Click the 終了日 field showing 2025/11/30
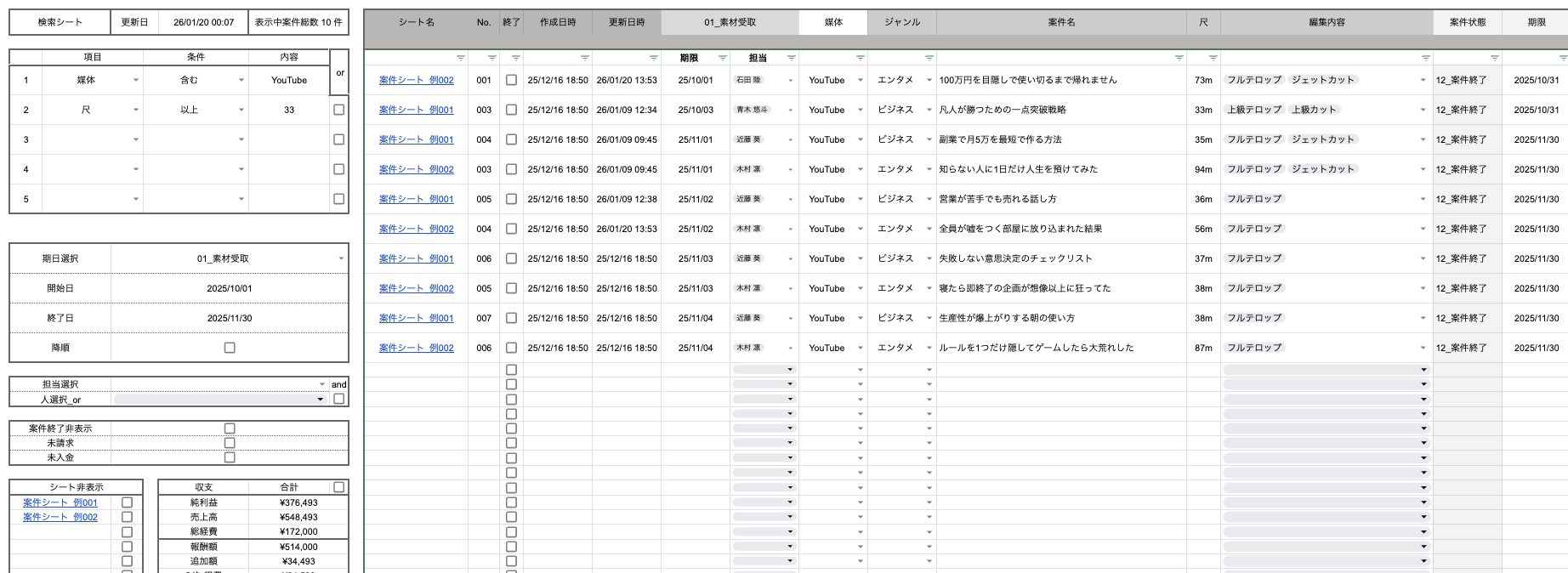 click(x=230, y=318)
